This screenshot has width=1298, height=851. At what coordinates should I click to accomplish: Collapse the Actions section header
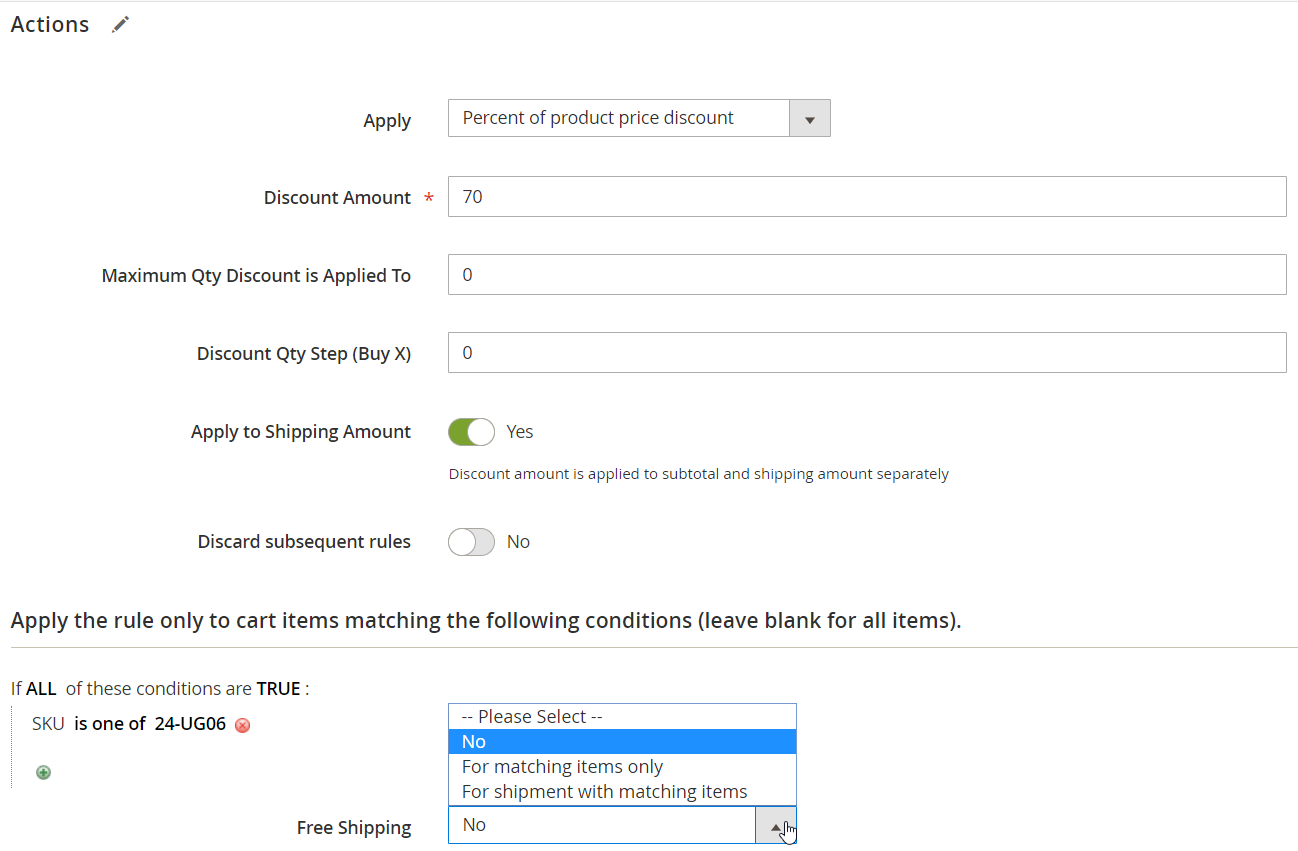(50, 25)
